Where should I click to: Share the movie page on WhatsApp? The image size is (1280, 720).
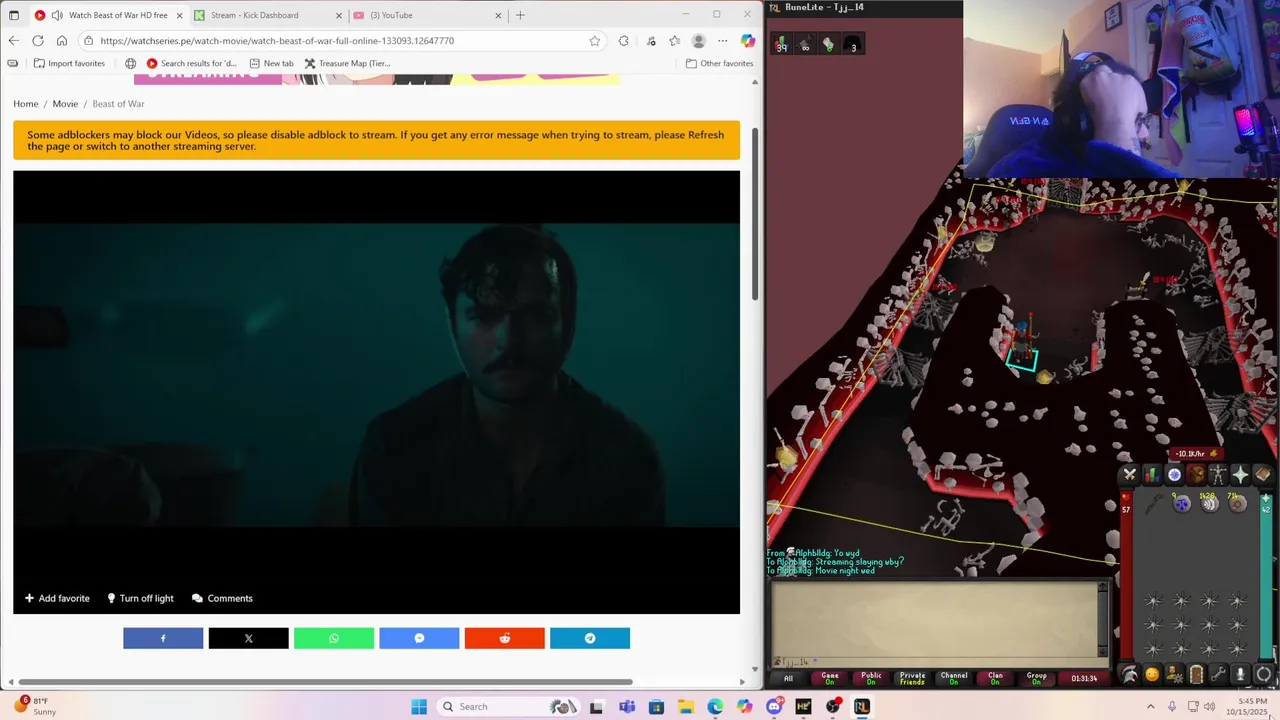(x=334, y=638)
